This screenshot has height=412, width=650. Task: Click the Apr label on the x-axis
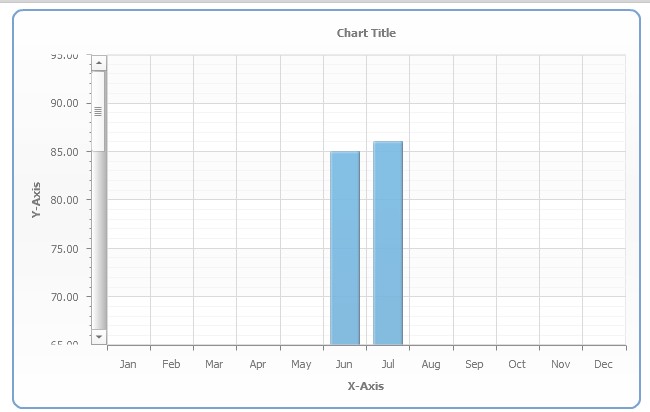coord(258,365)
